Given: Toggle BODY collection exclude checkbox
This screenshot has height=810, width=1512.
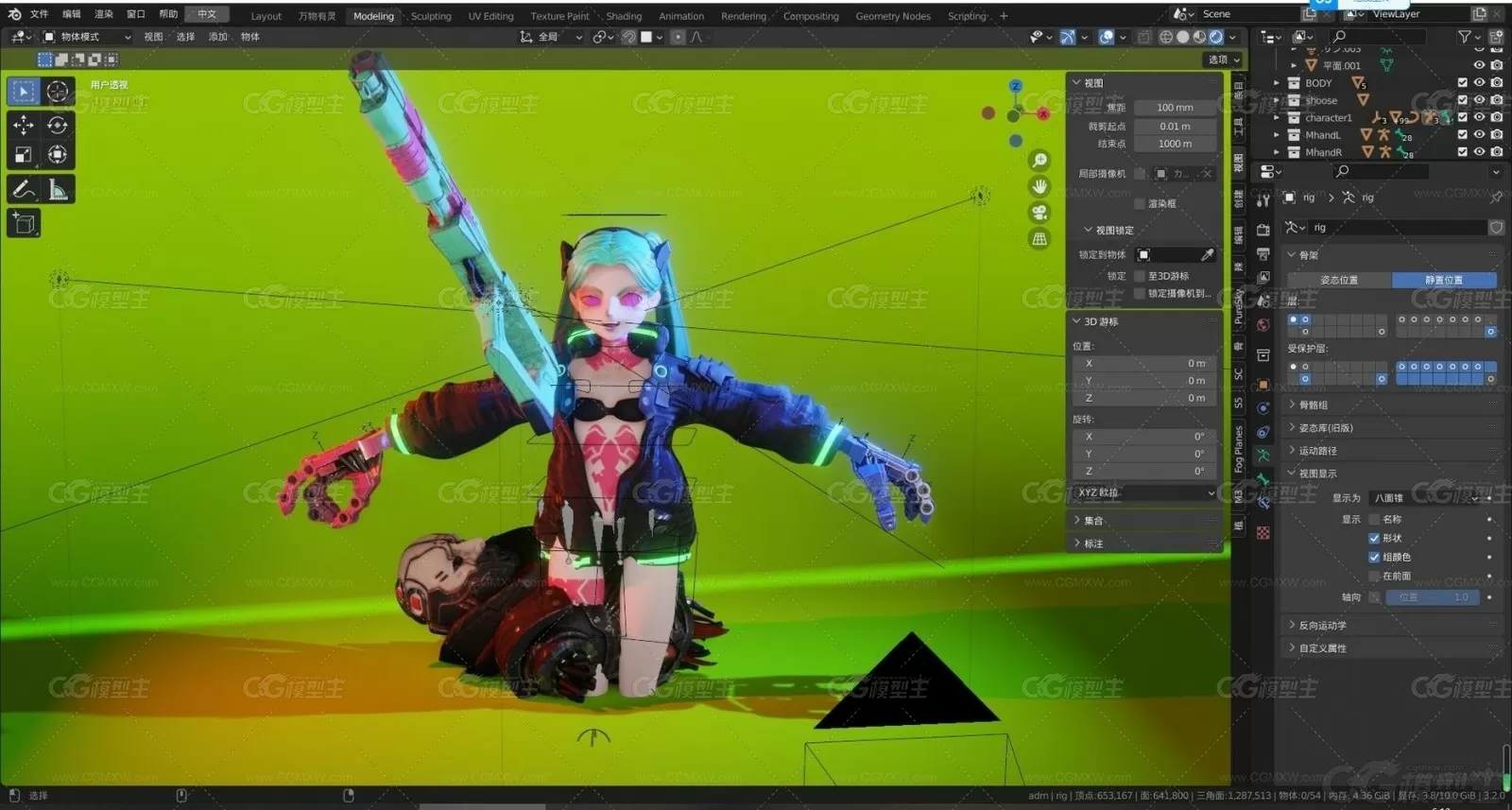Looking at the screenshot, I should [x=1463, y=83].
